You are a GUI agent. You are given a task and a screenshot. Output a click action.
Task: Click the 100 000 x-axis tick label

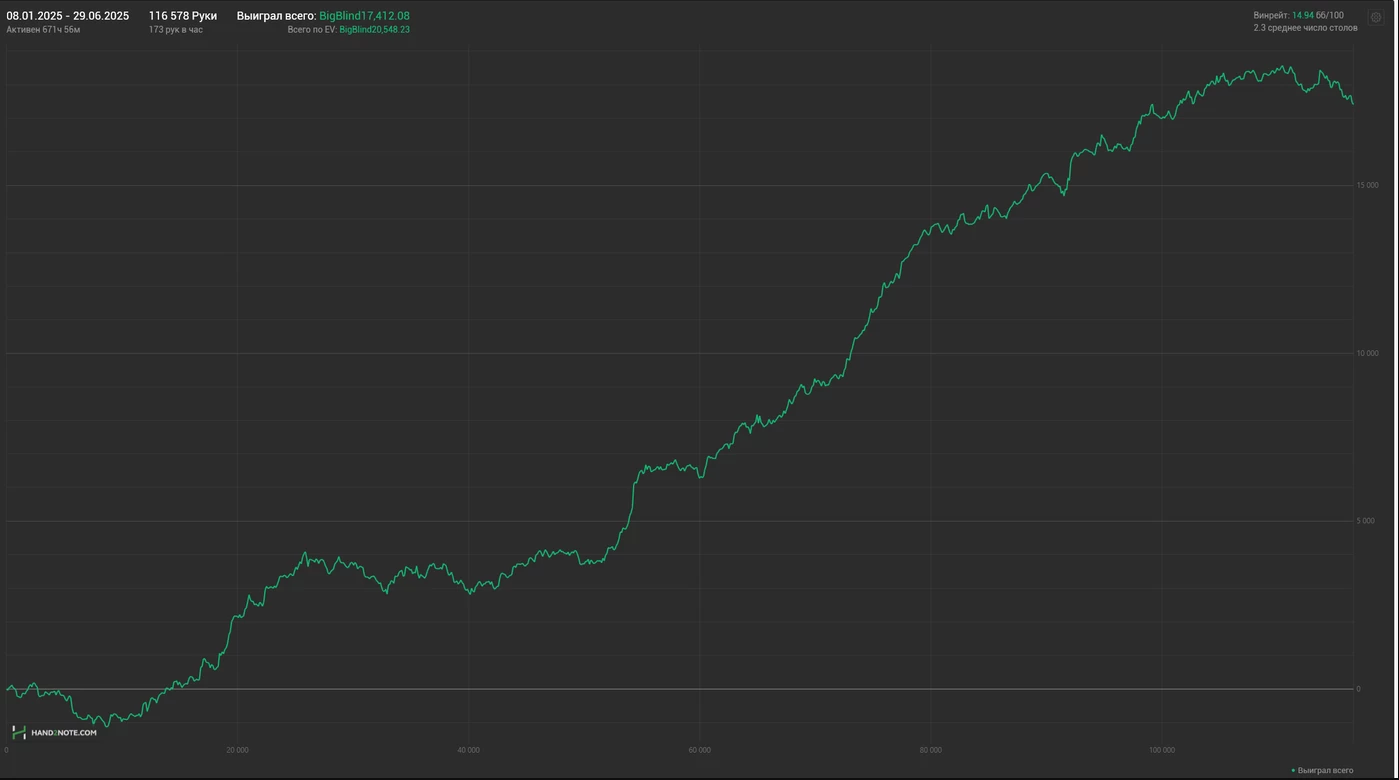click(x=1161, y=750)
